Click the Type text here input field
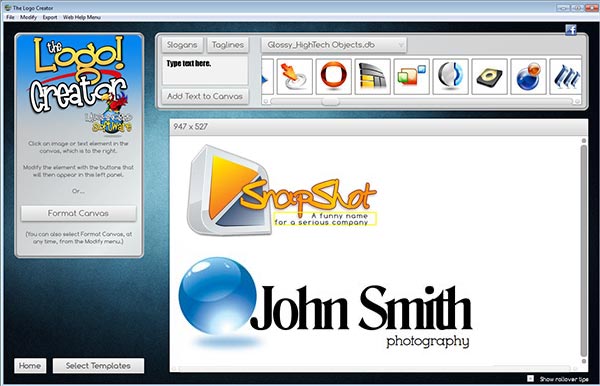 [x=205, y=71]
